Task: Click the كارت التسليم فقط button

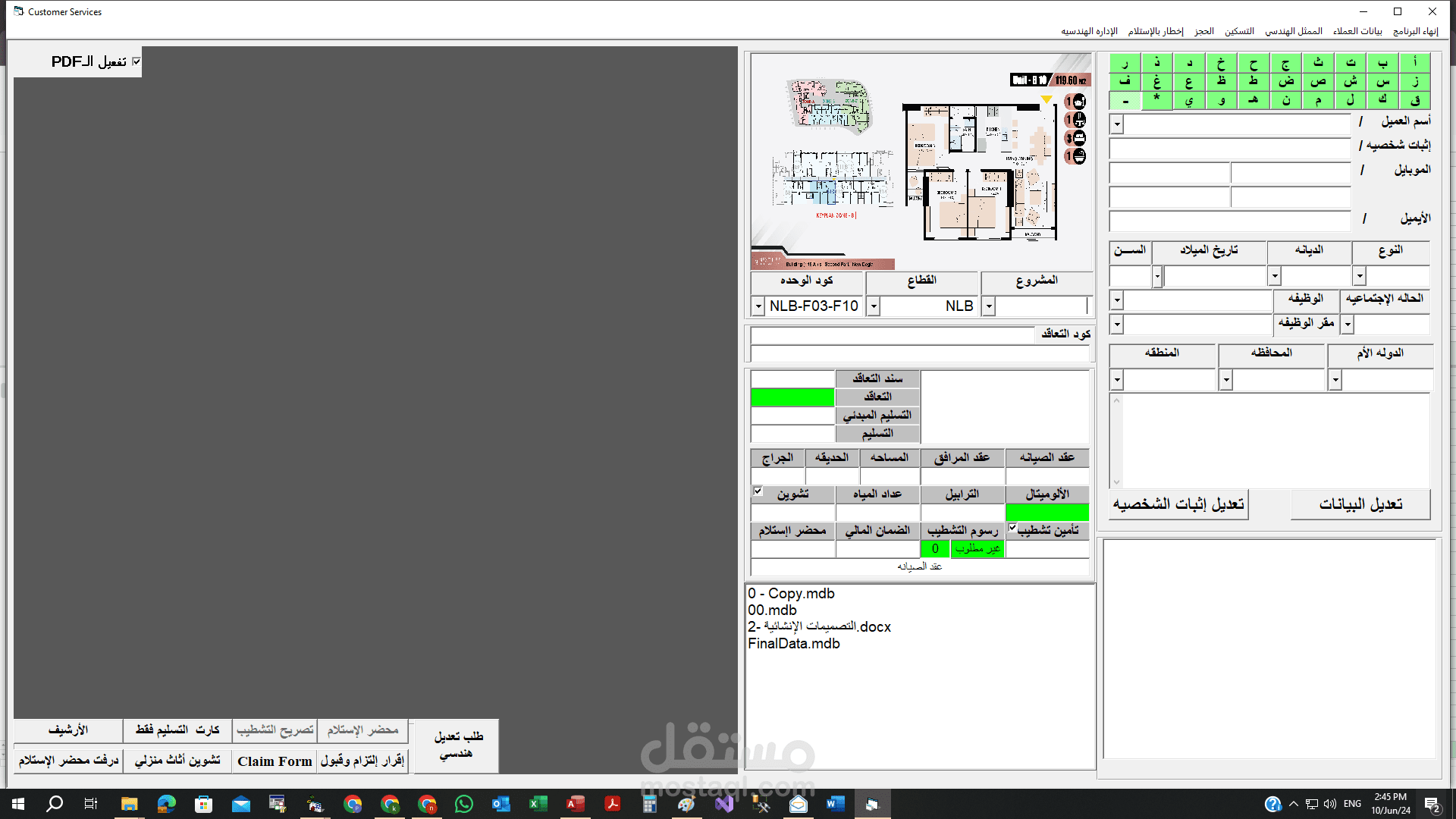Action: coord(177,730)
